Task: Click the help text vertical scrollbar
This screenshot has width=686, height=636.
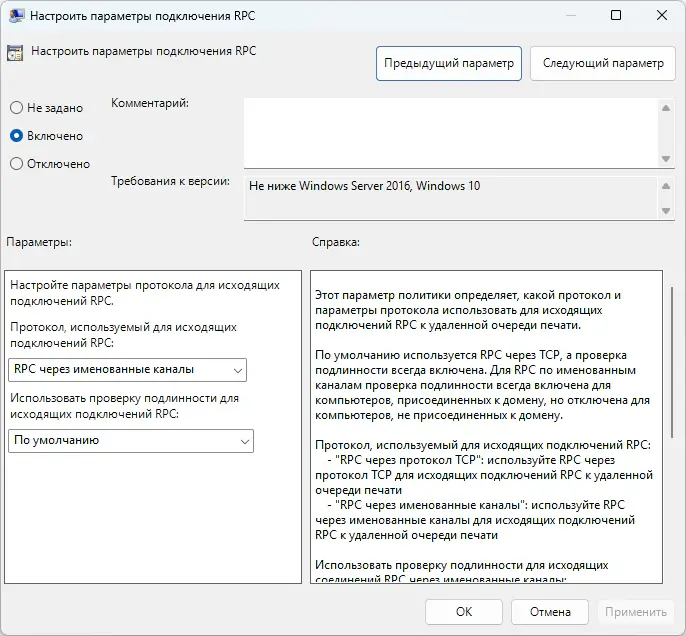Action: (x=672, y=362)
